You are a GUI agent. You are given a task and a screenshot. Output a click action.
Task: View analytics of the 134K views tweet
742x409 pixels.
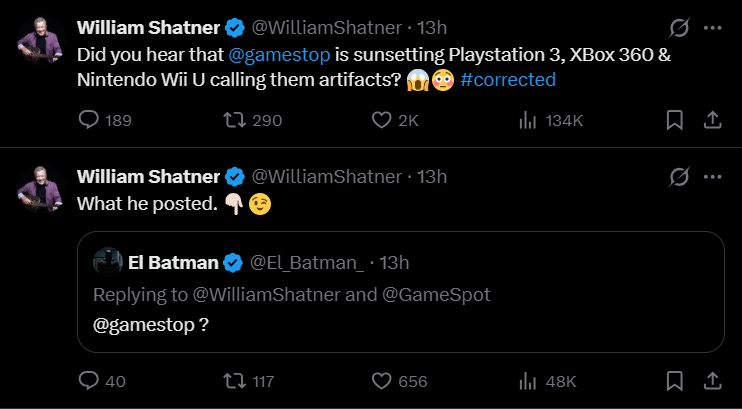pyautogui.click(x=527, y=120)
